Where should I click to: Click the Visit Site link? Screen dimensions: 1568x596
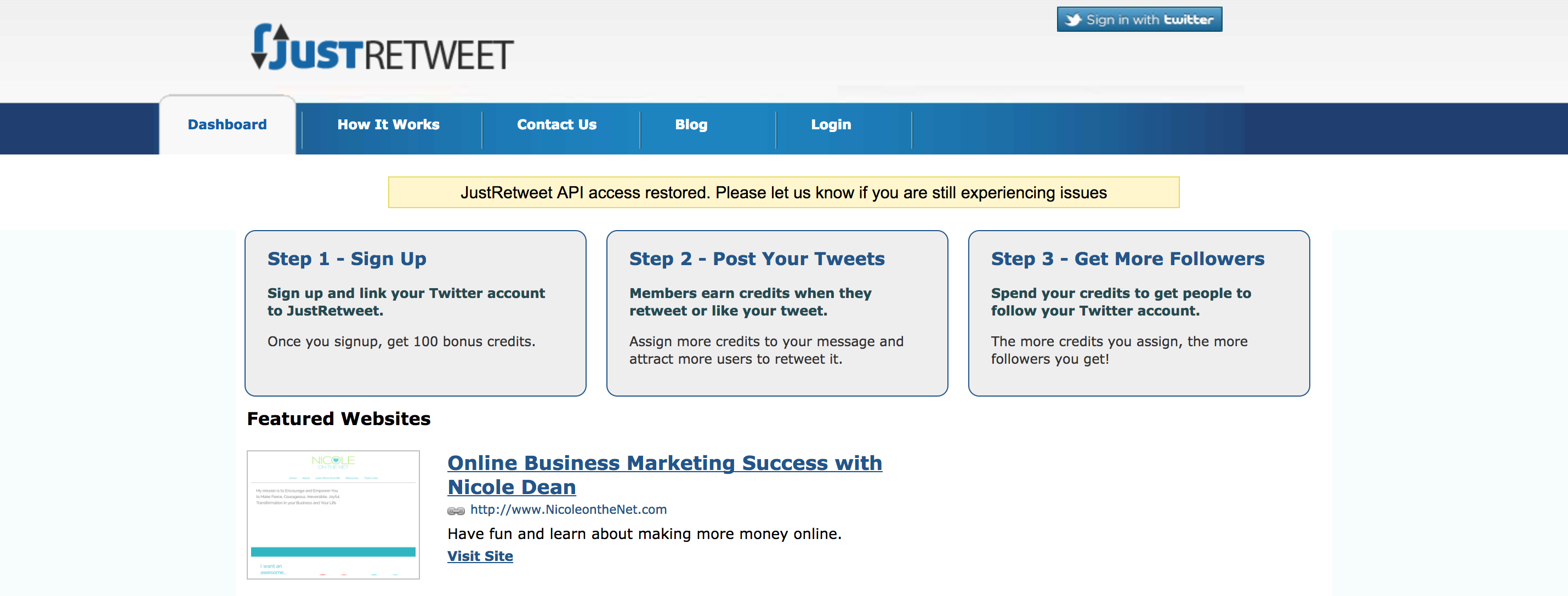pos(480,556)
